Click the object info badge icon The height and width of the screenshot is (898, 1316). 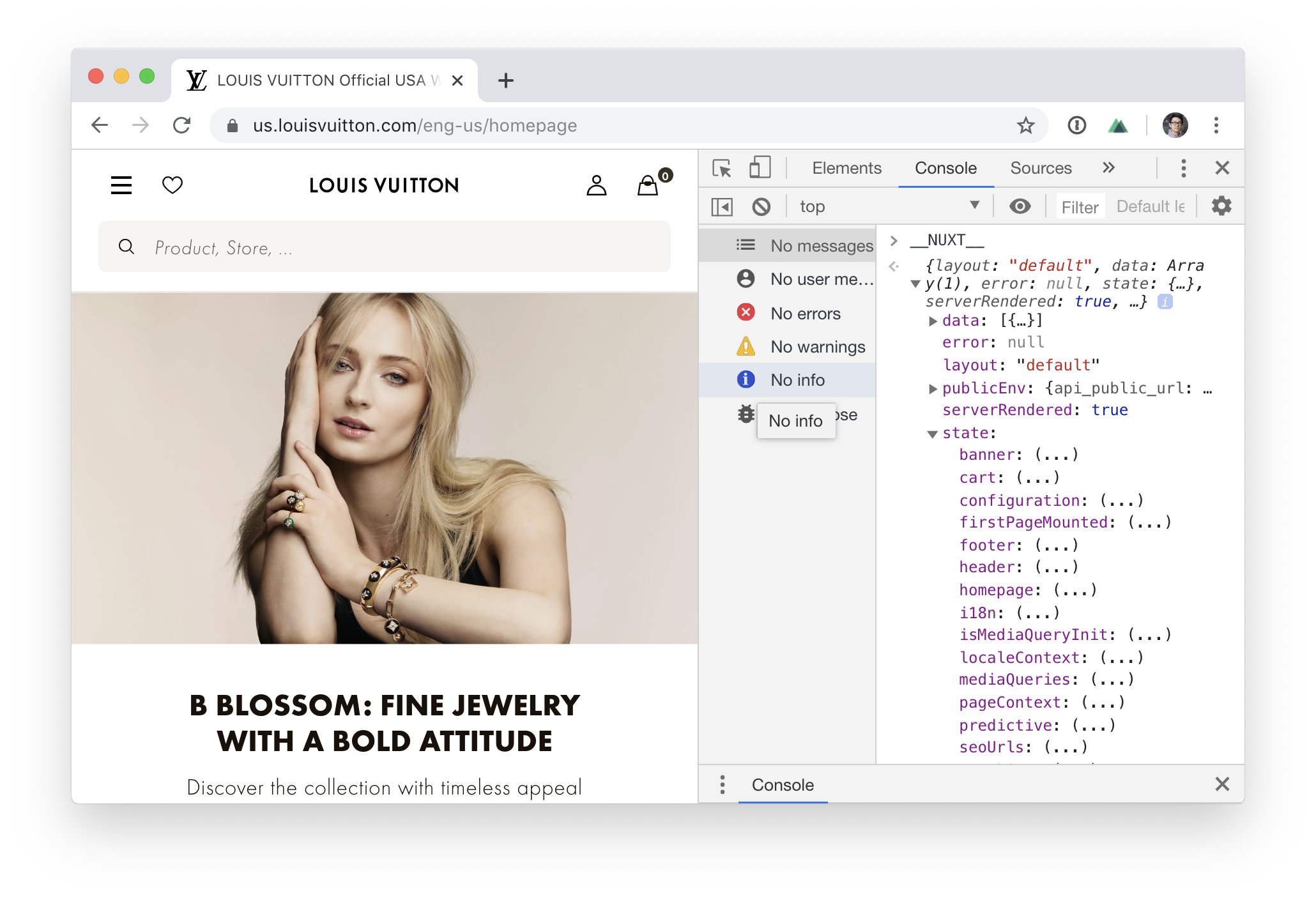pos(1165,301)
